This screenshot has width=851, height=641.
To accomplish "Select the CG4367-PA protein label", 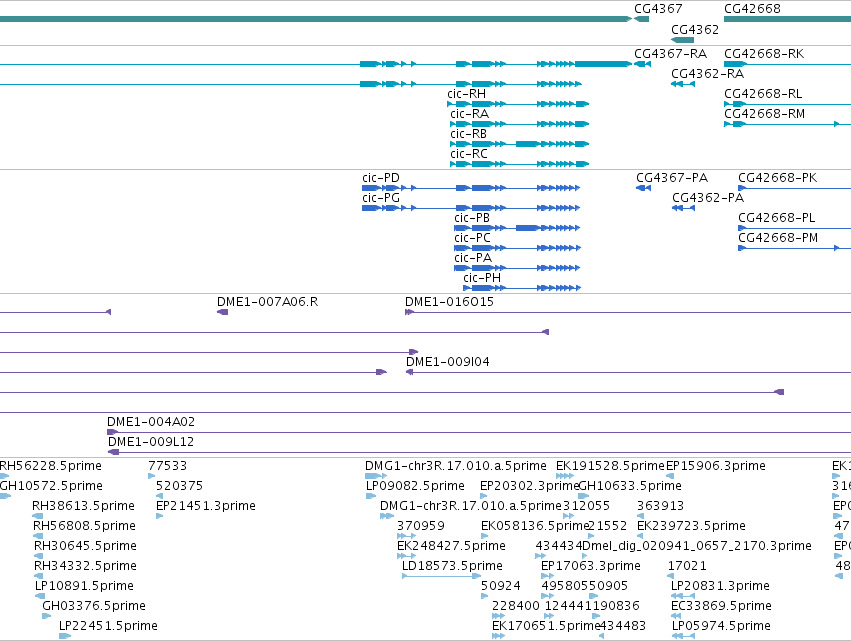I will pos(672,178).
